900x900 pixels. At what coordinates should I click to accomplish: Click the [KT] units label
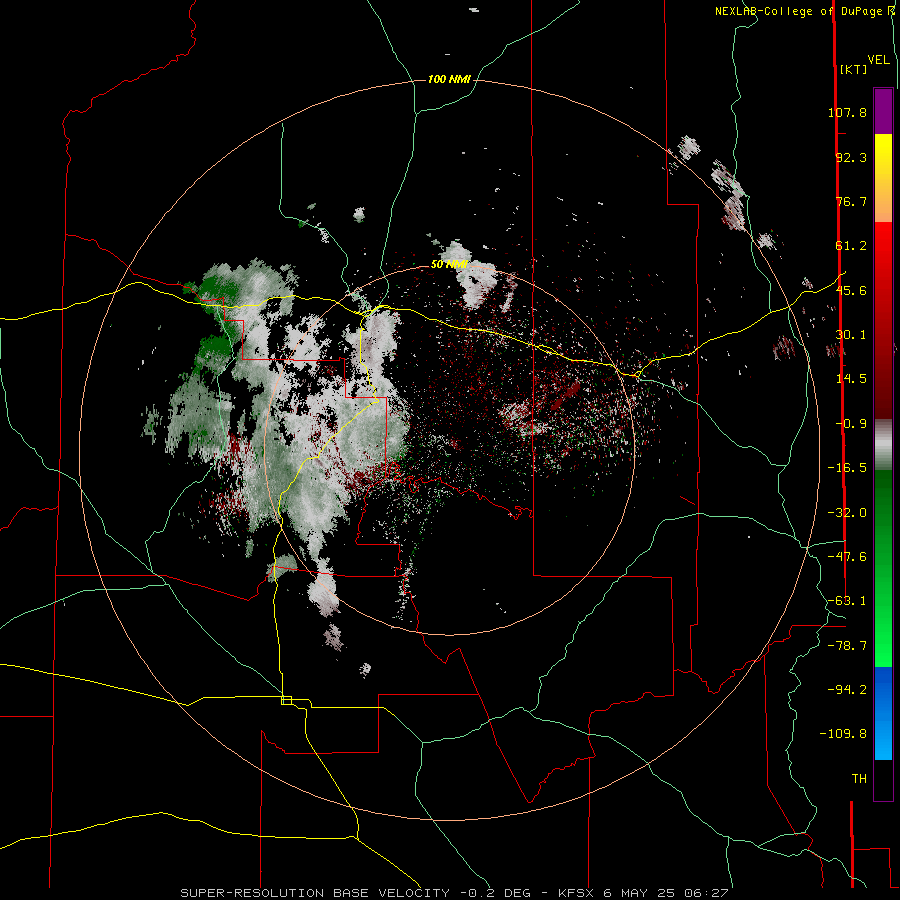point(854,69)
